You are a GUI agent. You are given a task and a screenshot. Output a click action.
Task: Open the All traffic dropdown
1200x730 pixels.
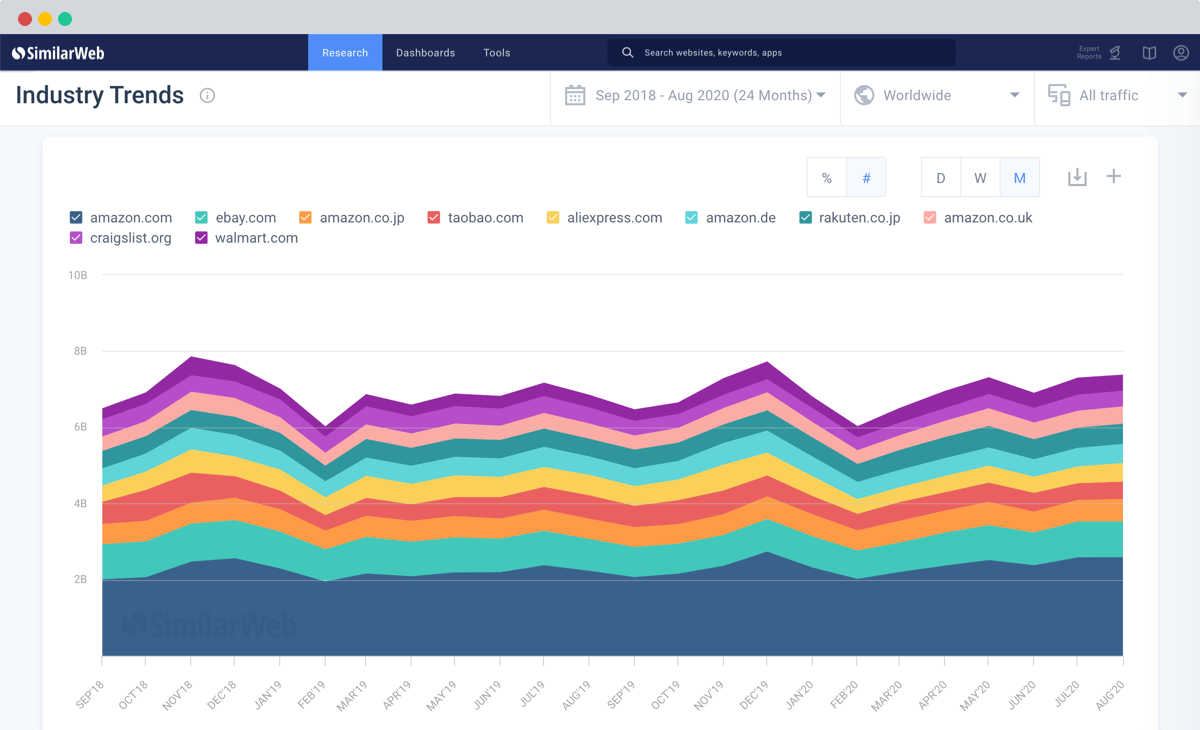1117,96
